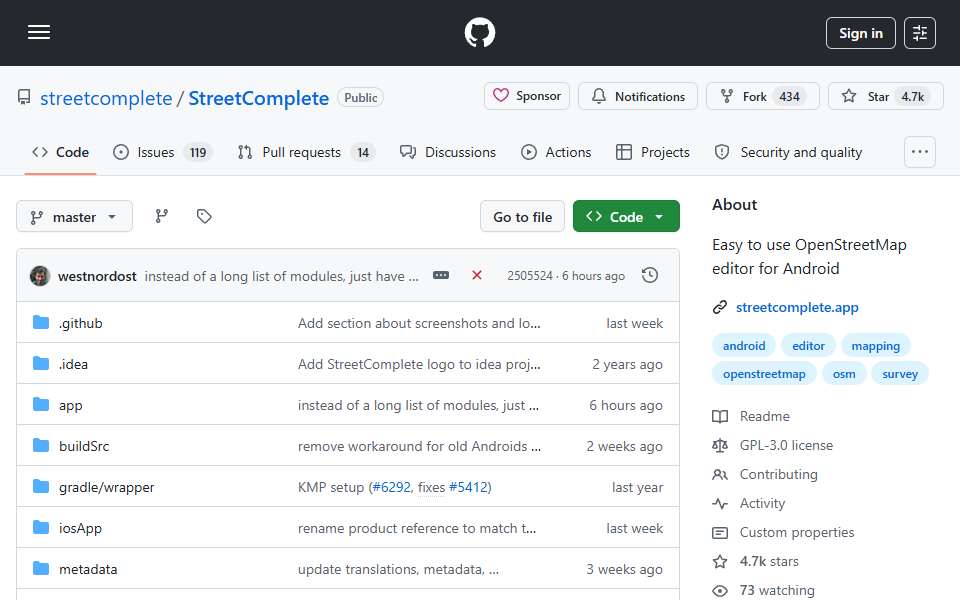Screen dimensions: 960x600
Task: Go to the GitHub homepage logo
Action: click(x=479, y=32)
